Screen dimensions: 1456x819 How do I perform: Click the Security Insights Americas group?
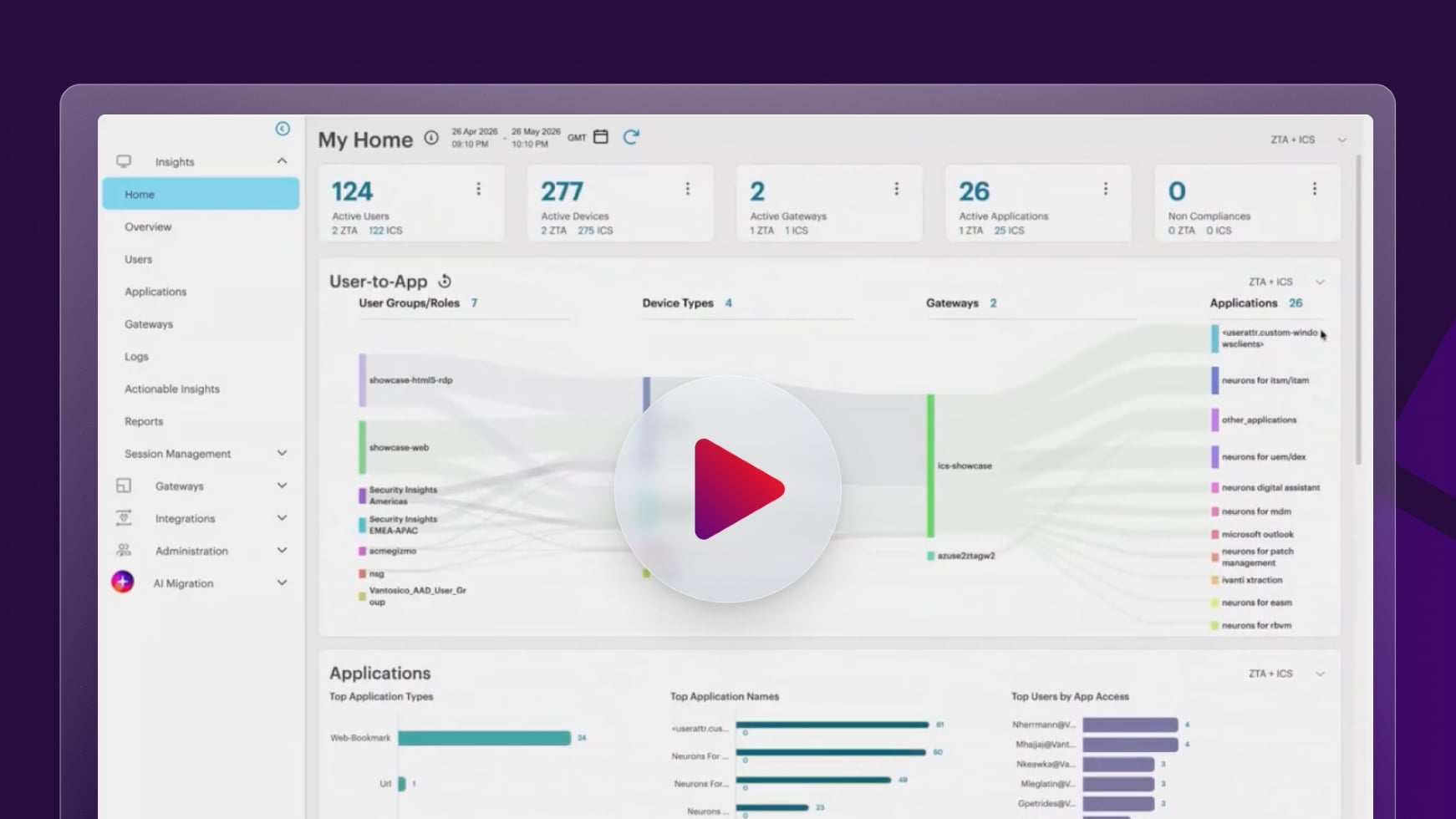(403, 496)
